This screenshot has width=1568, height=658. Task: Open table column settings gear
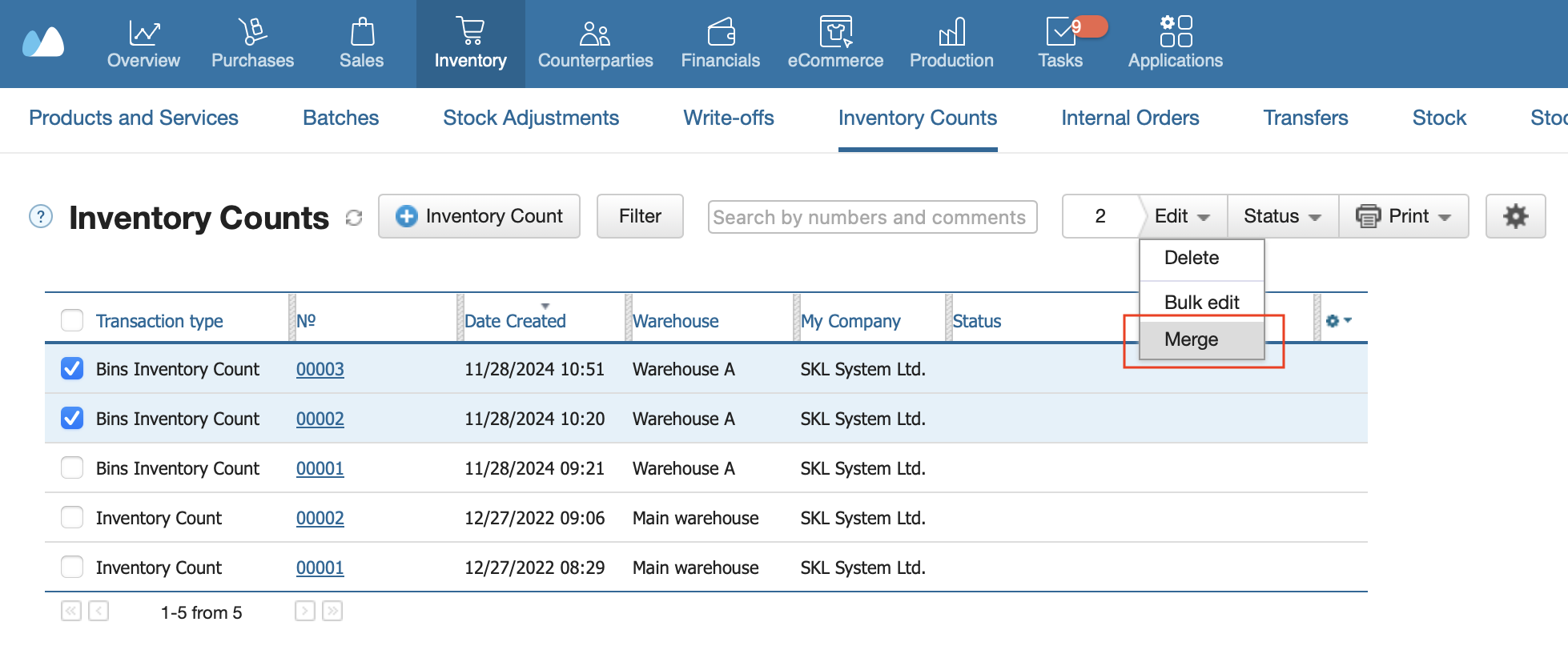tap(1338, 320)
